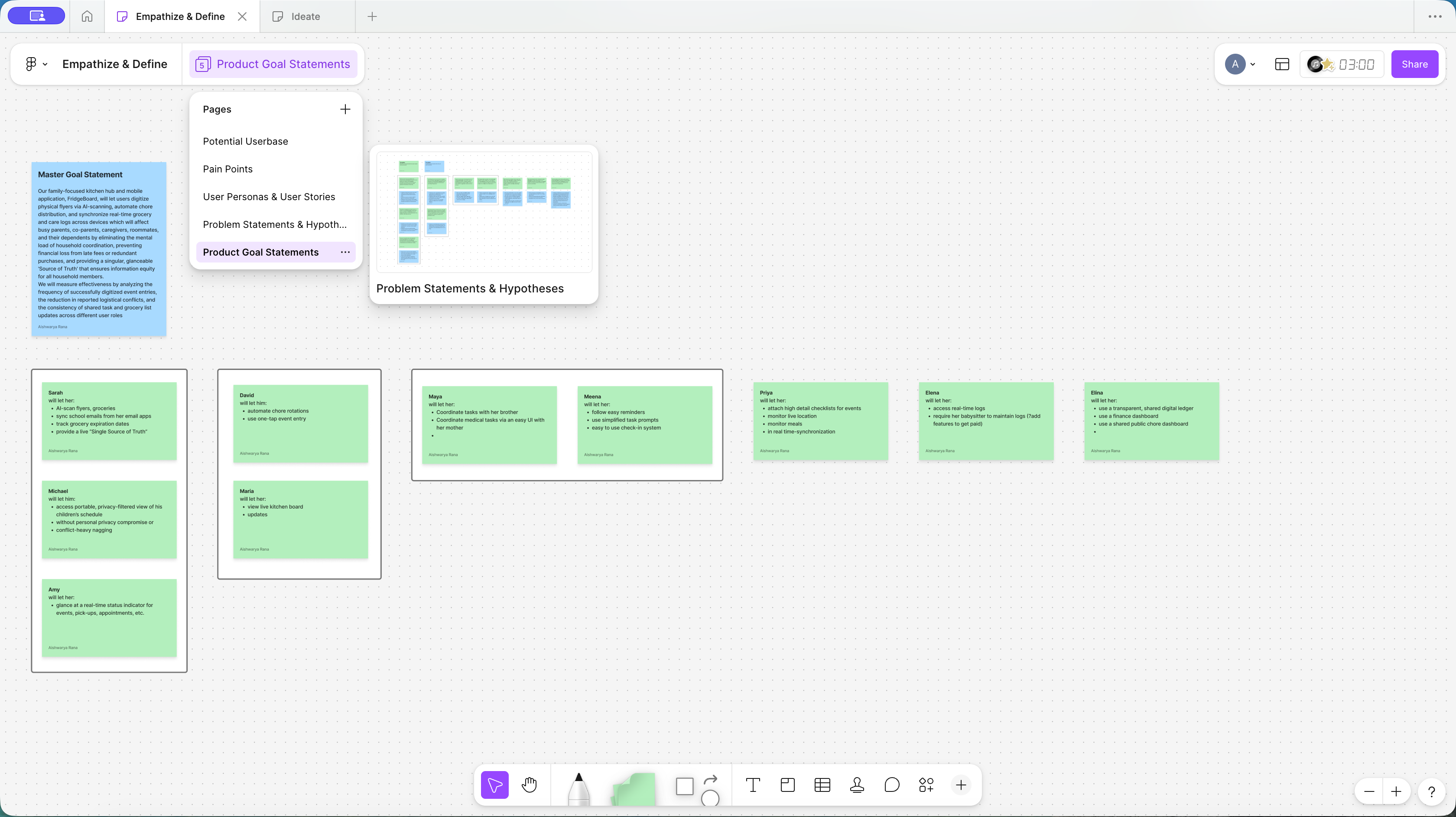
Task: Open the Figma main menu dropdown
Action: [36, 64]
